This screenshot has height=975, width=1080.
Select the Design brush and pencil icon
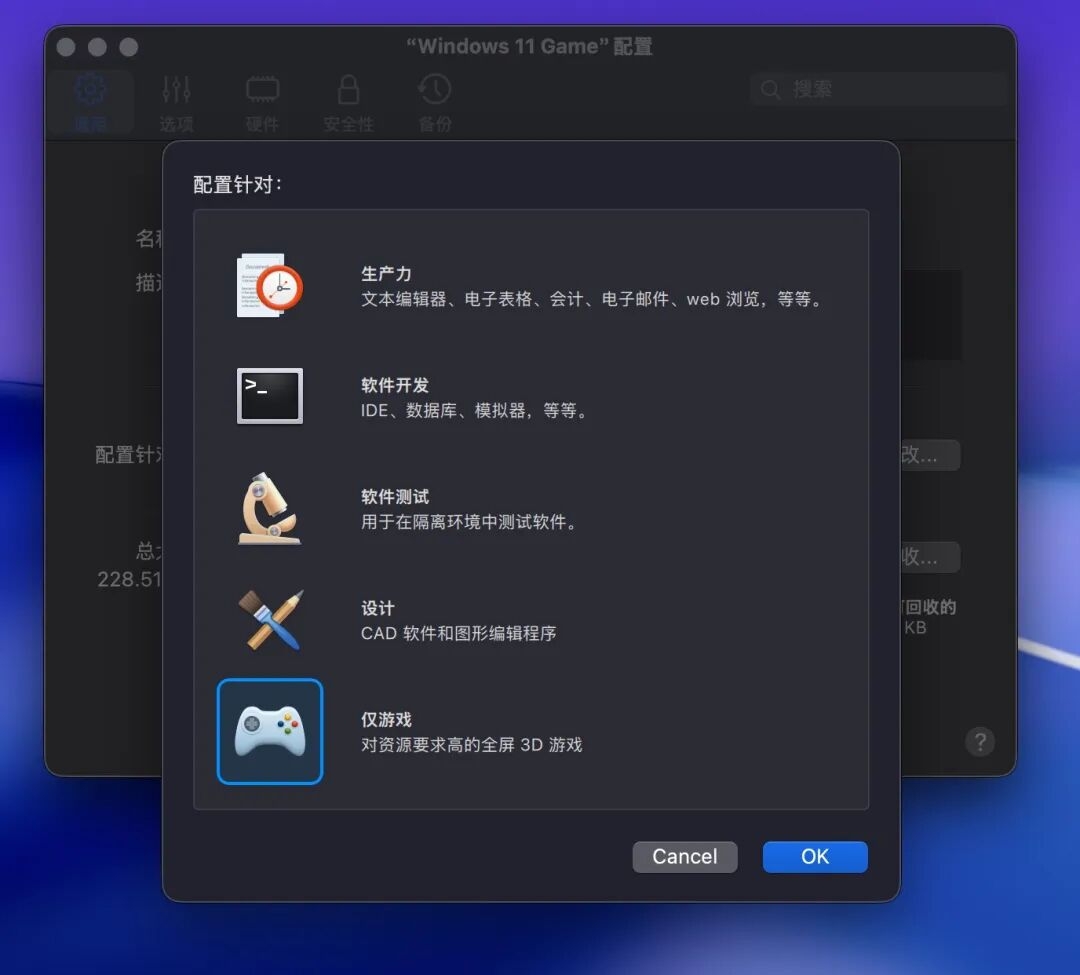pyautogui.click(x=269, y=620)
